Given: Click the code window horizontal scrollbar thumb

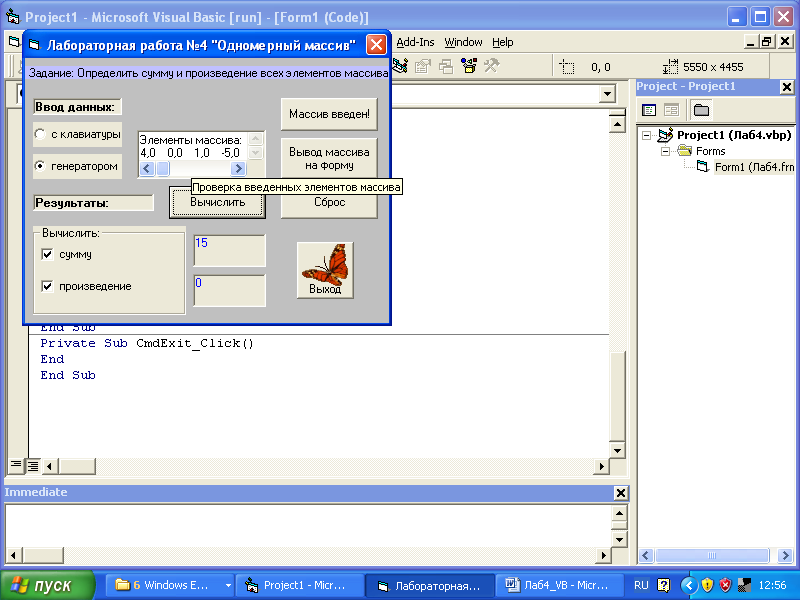Looking at the screenshot, I should [77, 466].
